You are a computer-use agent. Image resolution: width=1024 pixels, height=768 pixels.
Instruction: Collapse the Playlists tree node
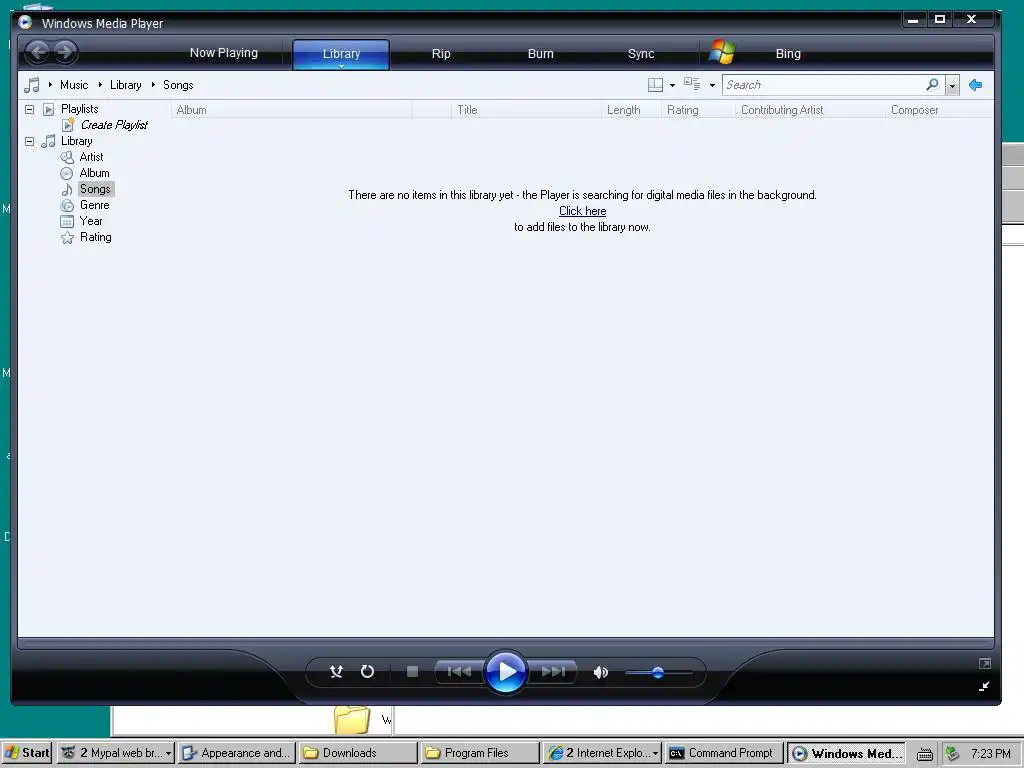click(29, 109)
